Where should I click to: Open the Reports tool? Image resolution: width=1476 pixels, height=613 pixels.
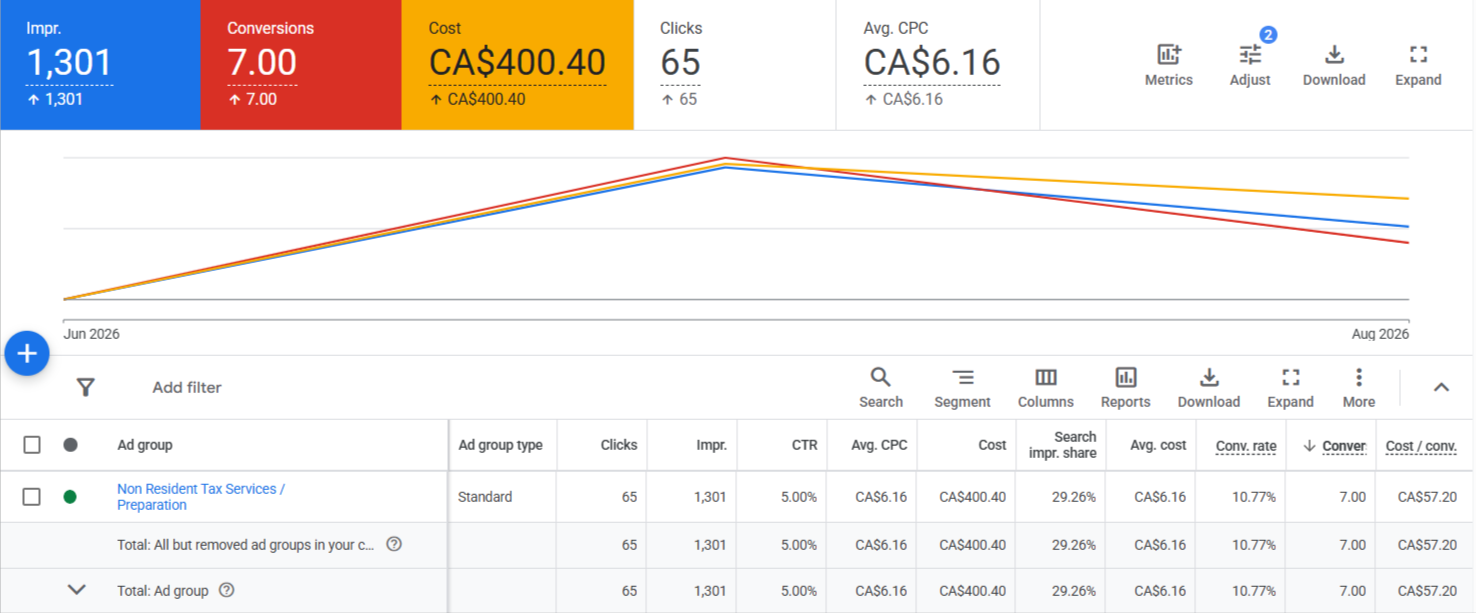[1126, 388]
